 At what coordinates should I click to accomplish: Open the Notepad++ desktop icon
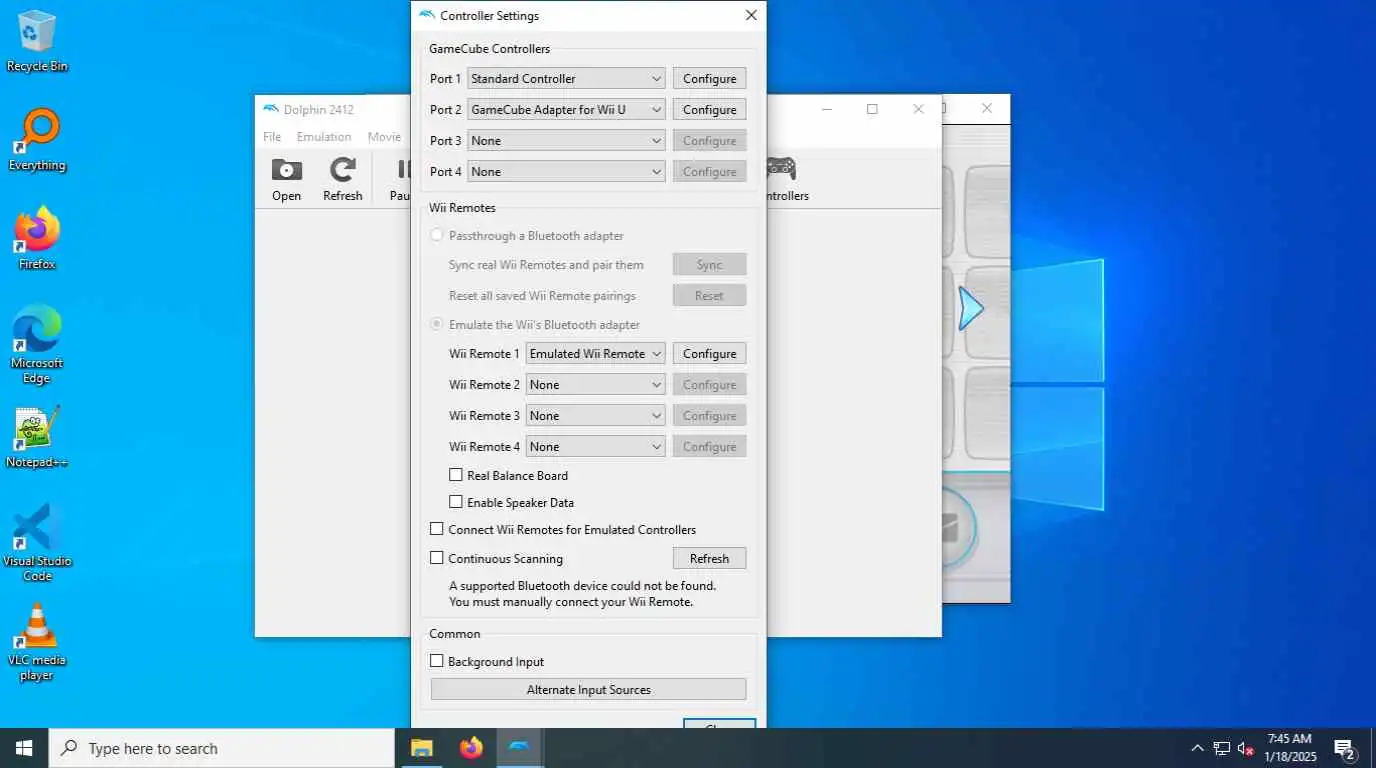point(37,437)
